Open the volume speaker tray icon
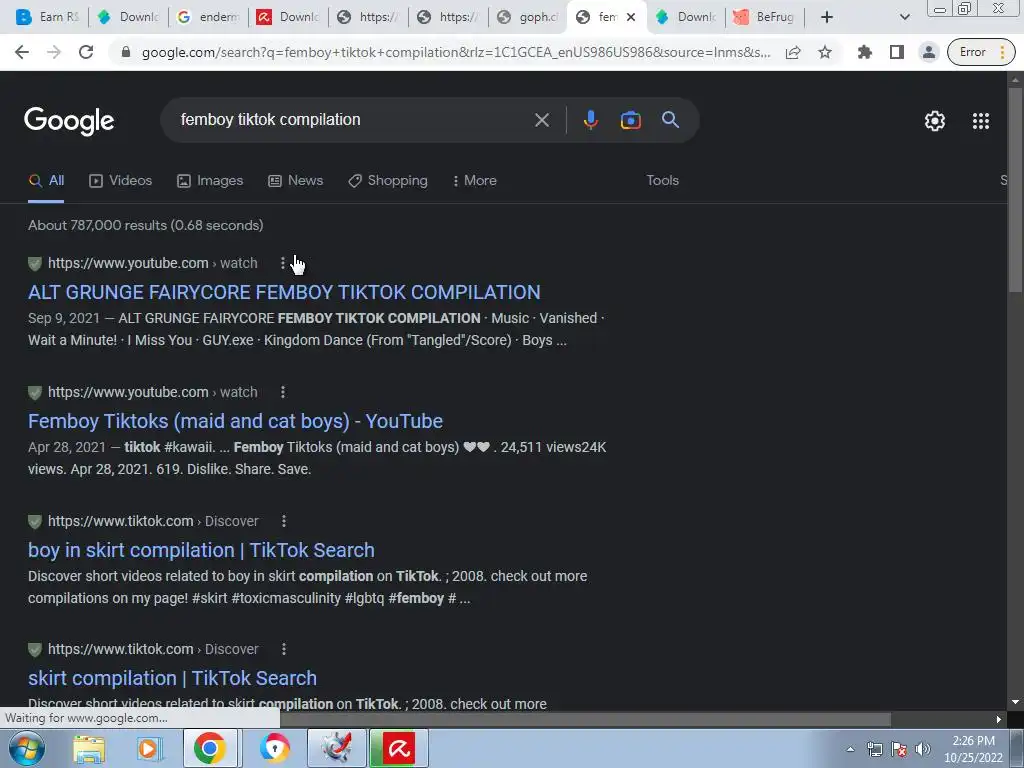1024x768 pixels. point(923,749)
